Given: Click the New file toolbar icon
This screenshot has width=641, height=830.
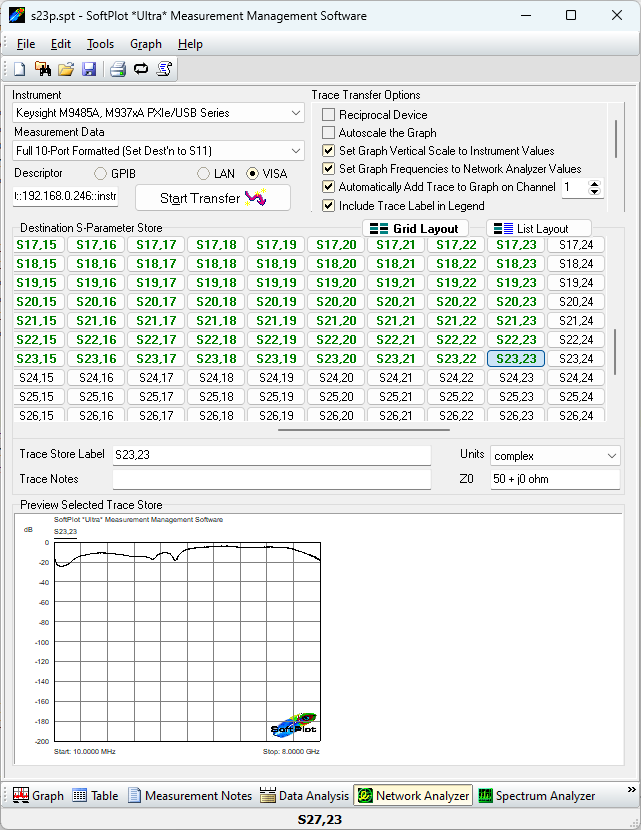Looking at the screenshot, I should pos(19,69).
